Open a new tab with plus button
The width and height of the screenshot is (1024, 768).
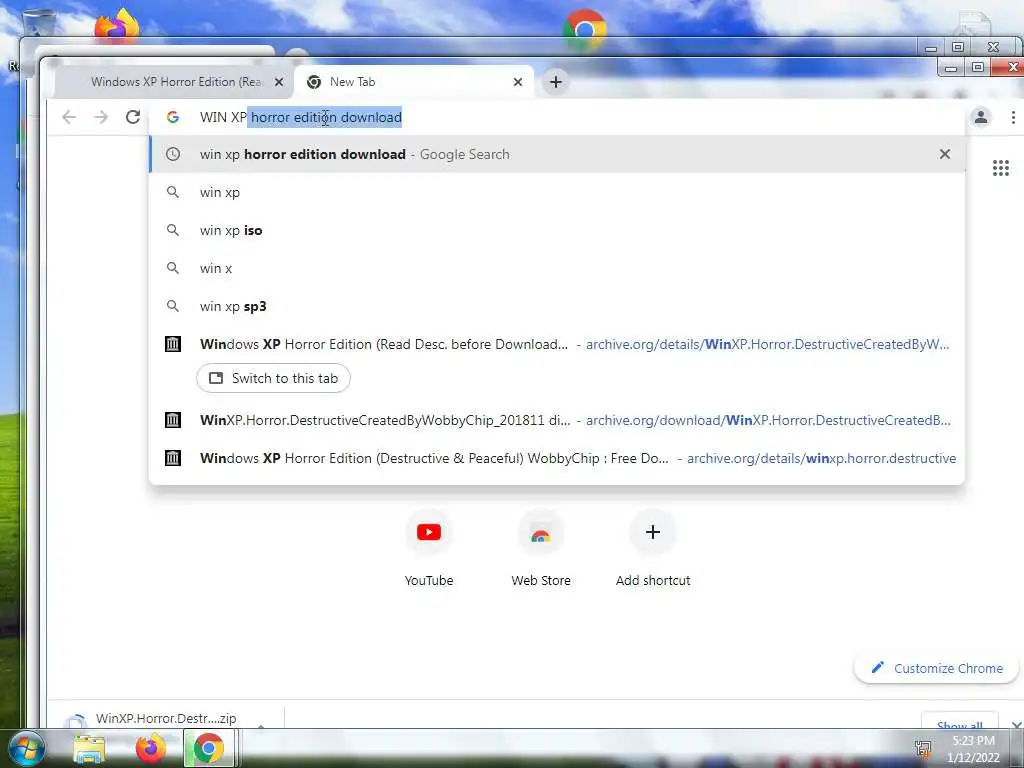click(556, 82)
